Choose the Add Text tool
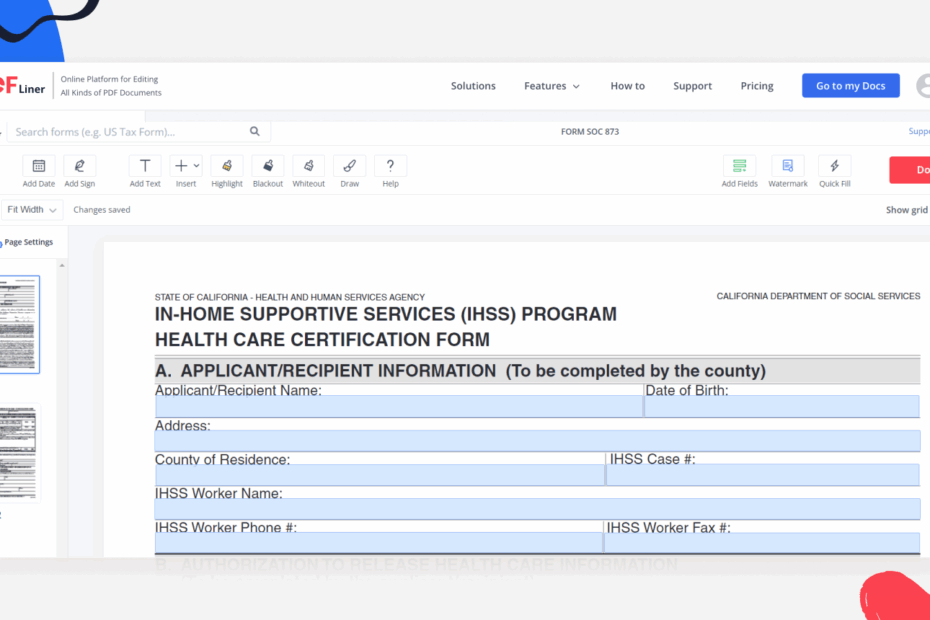 (144, 172)
